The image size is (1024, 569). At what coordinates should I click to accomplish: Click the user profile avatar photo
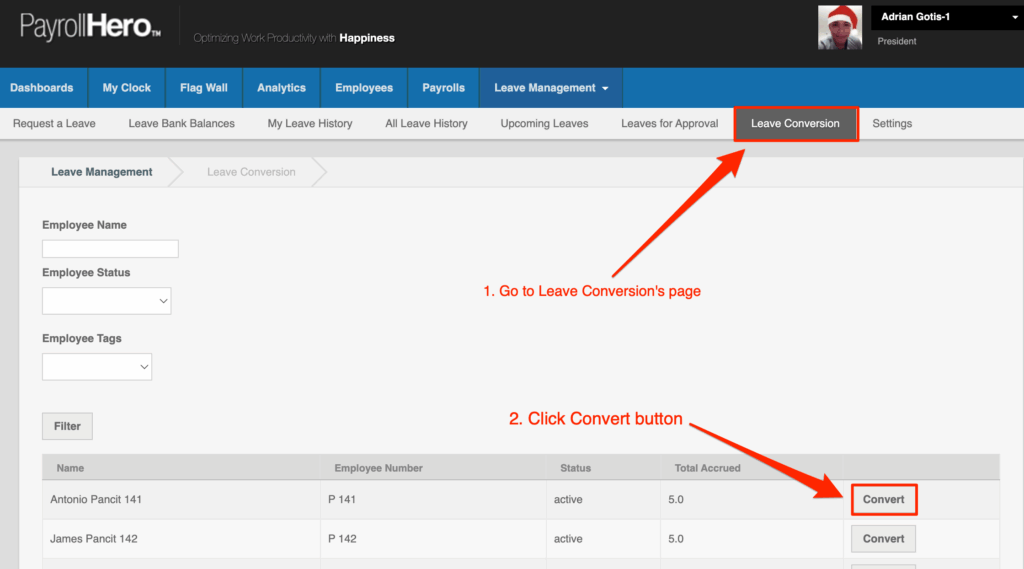click(840, 28)
